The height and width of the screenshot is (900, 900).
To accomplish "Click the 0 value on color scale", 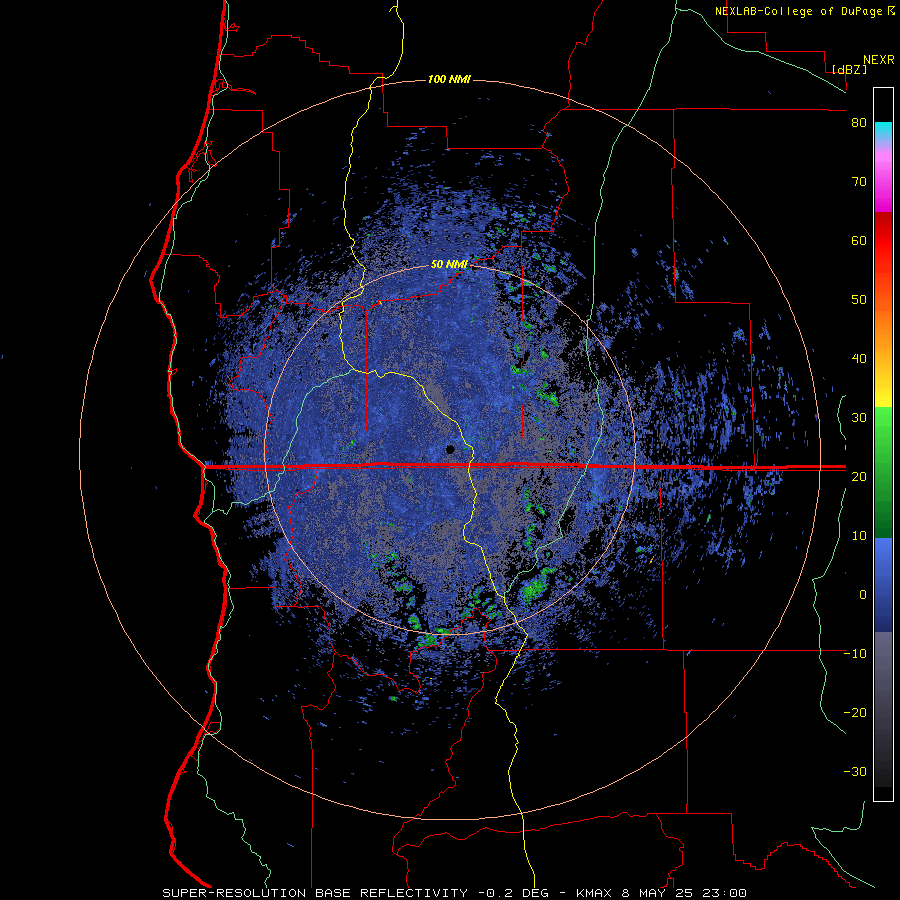I will [x=863, y=595].
